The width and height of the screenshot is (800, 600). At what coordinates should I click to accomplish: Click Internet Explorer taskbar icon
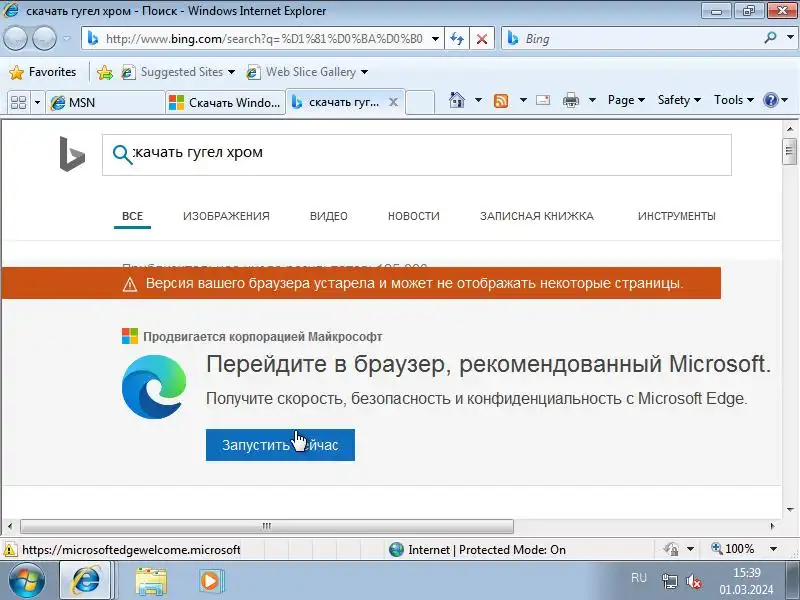[86, 581]
